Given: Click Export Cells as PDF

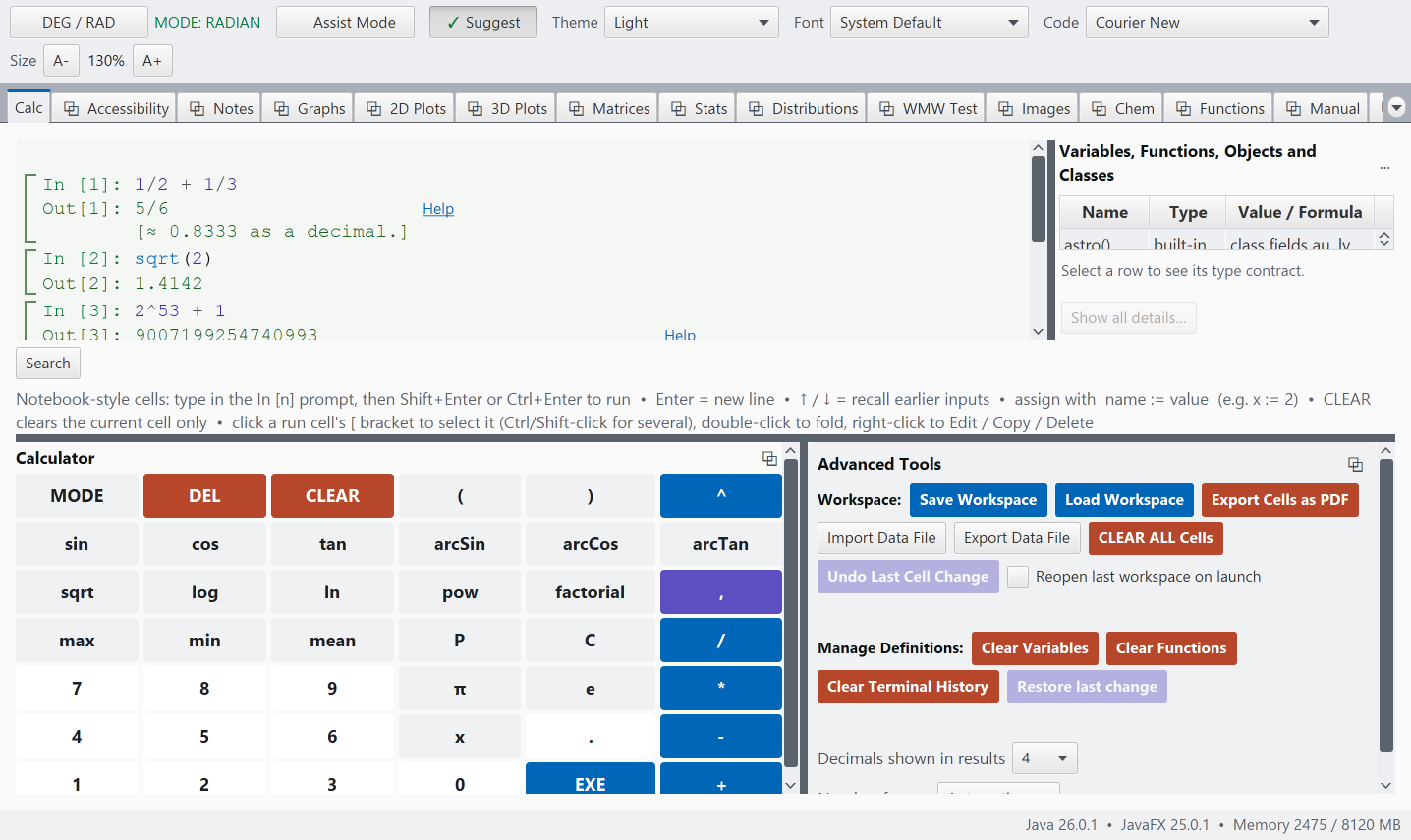Looking at the screenshot, I should click(x=1279, y=500).
